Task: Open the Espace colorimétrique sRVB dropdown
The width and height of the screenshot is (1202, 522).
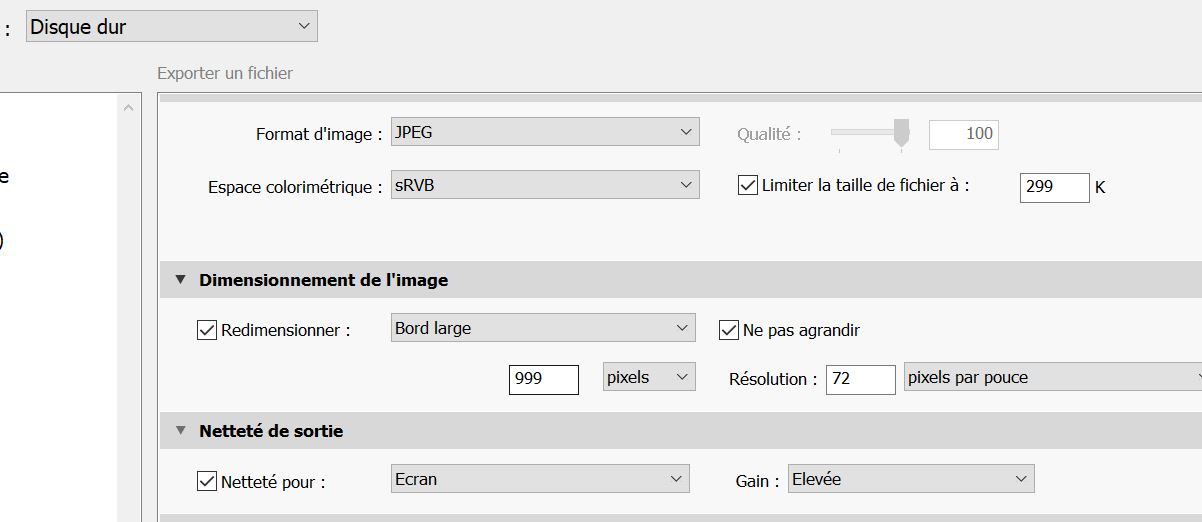Action: click(x=543, y=185)
